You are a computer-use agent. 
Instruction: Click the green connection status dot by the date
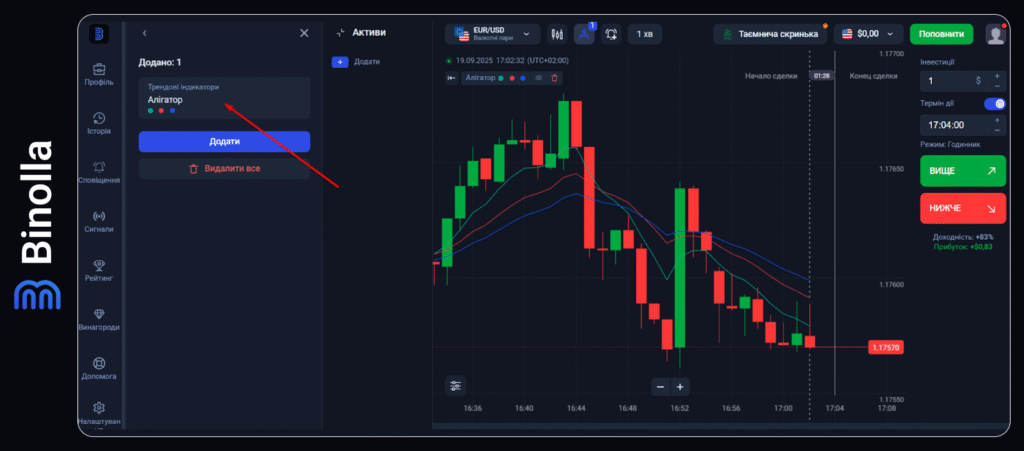449,60
